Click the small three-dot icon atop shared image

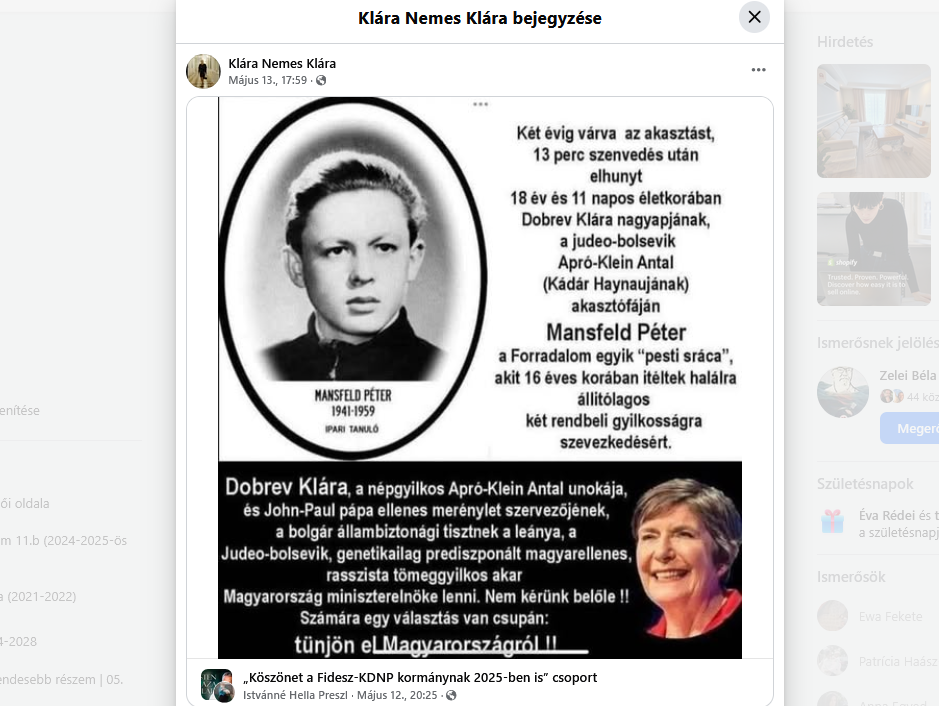point(480,104)
